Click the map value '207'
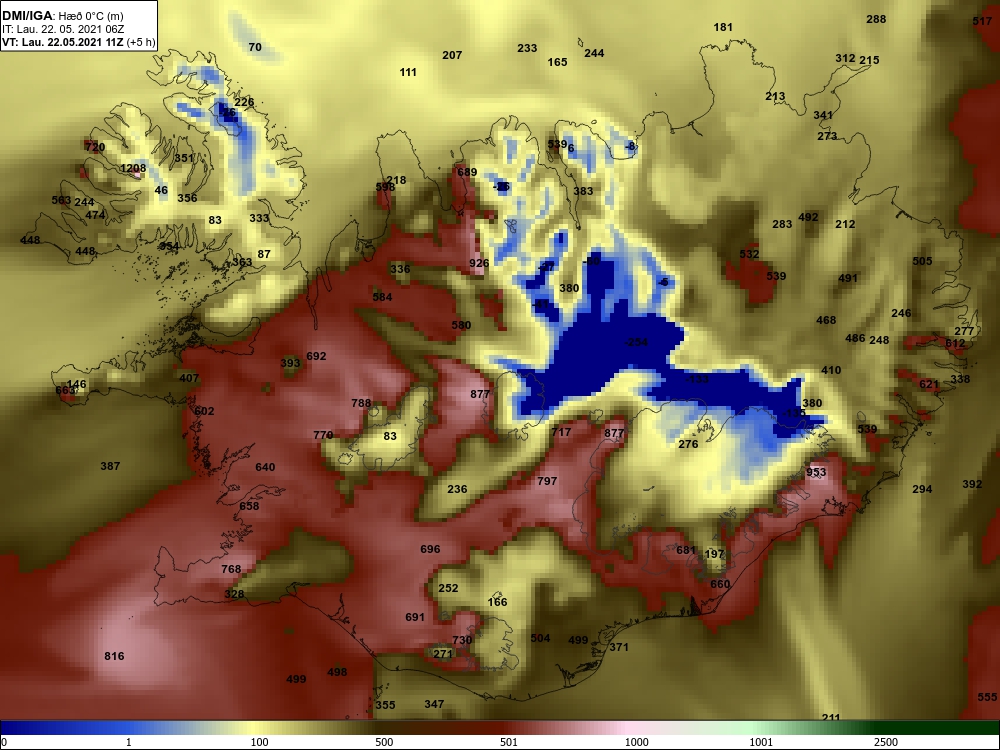 (452, 55)
